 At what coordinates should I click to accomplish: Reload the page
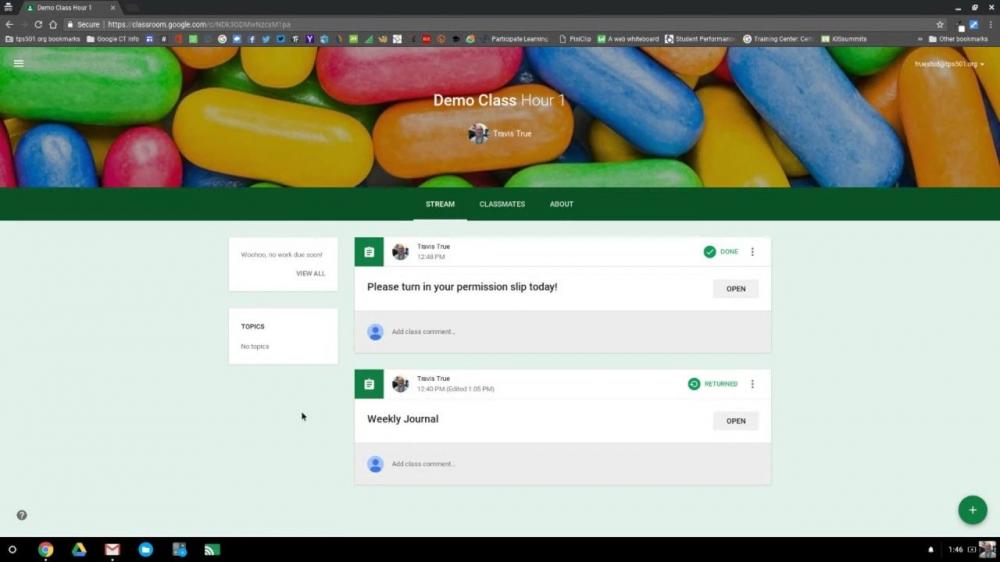[38, 24]
